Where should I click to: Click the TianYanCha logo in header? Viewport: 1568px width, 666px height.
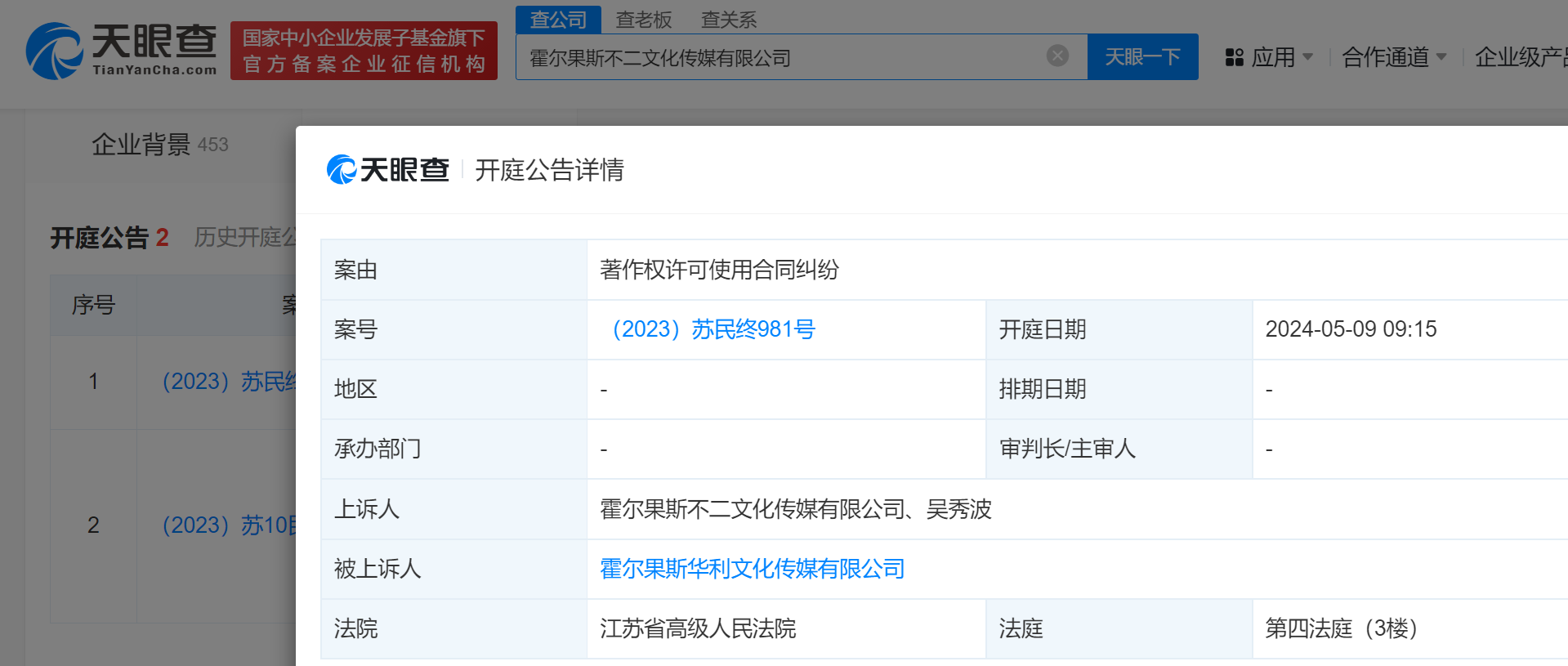pos(121,51)
